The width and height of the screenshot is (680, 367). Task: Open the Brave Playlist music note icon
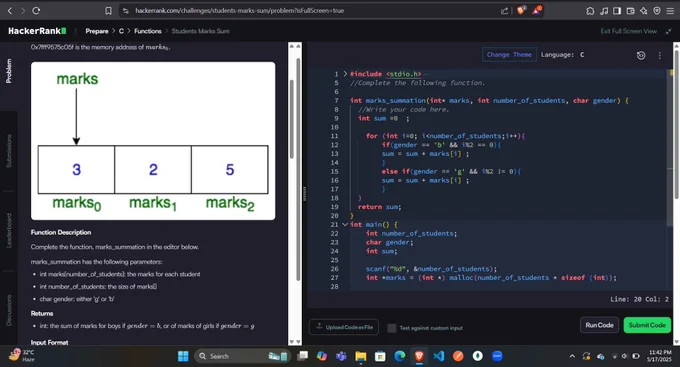coord(604,11)
